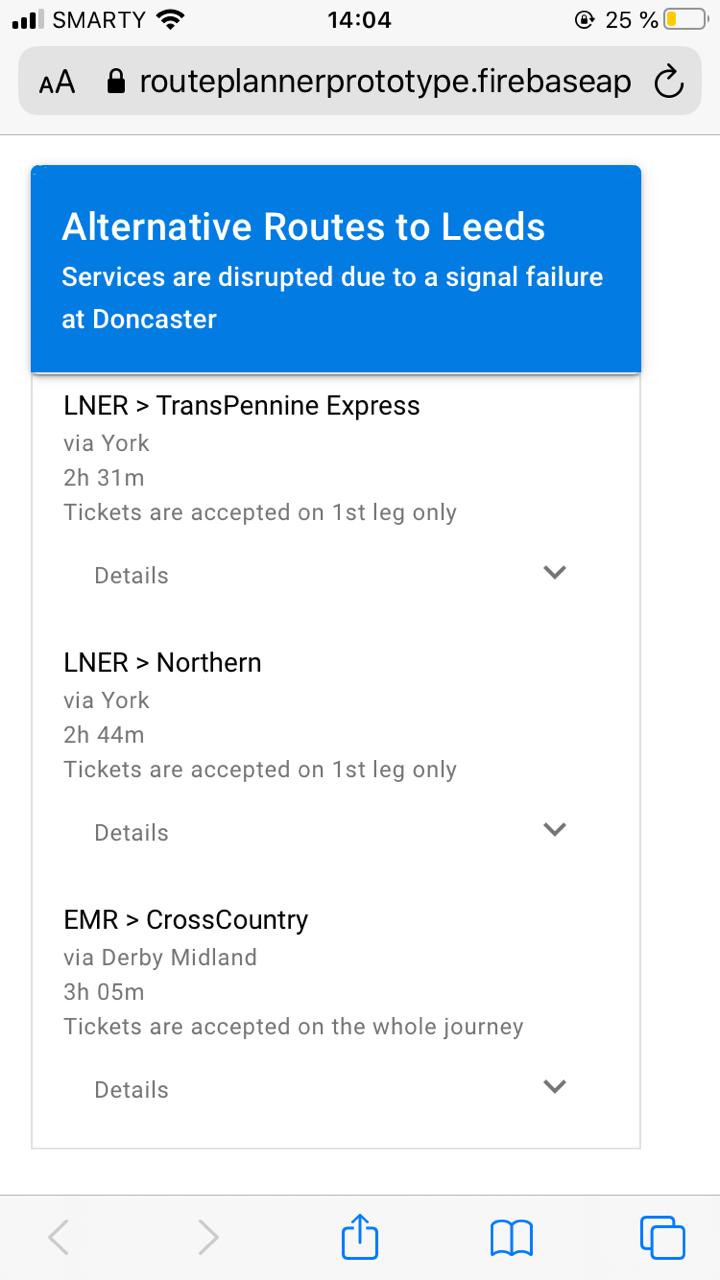Open the Safari share sheet icon

[x=360, y=1237]
